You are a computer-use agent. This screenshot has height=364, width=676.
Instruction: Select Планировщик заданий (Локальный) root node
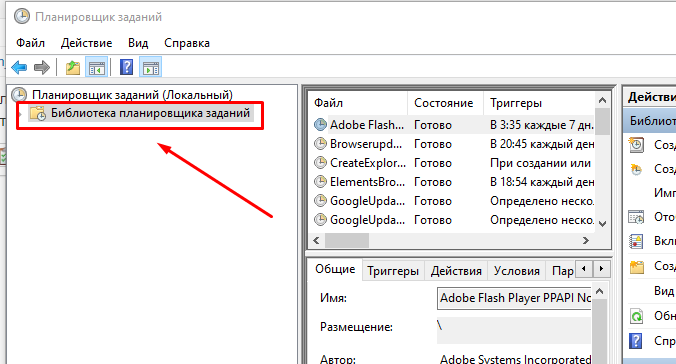point(132,95)
